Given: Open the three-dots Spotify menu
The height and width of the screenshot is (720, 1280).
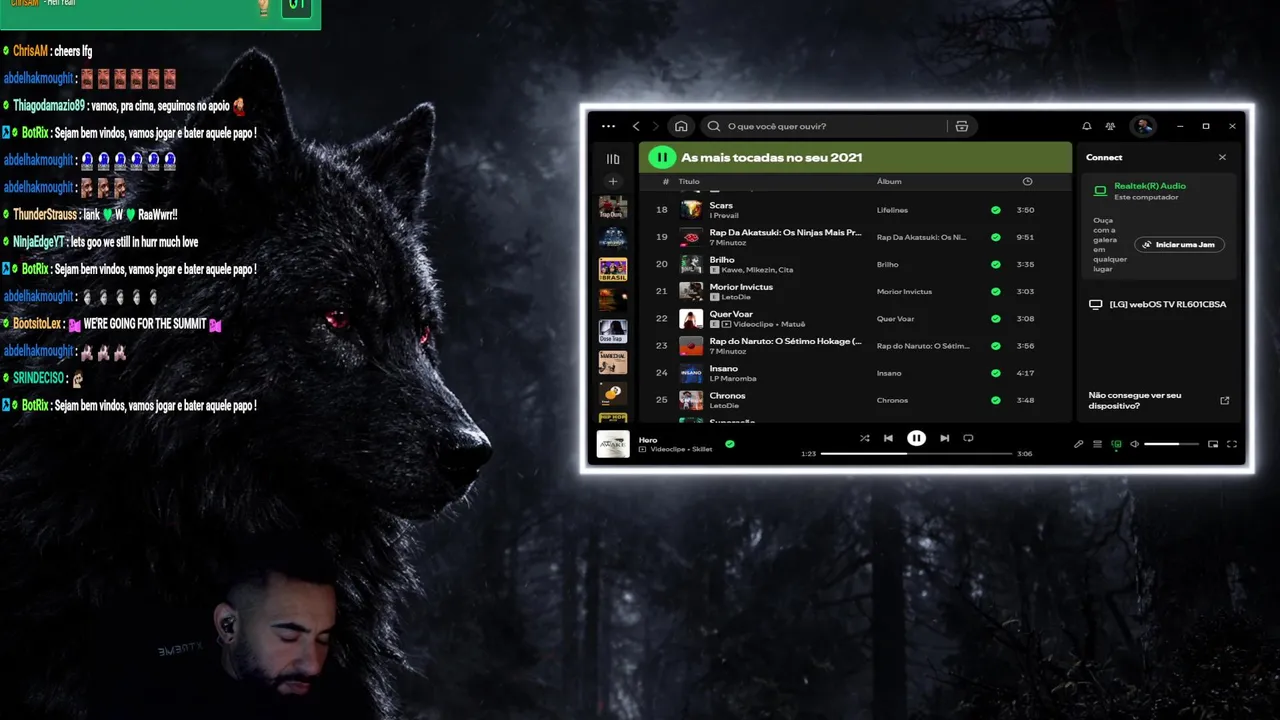Looking at the screenshot, I should click(608, 126).
